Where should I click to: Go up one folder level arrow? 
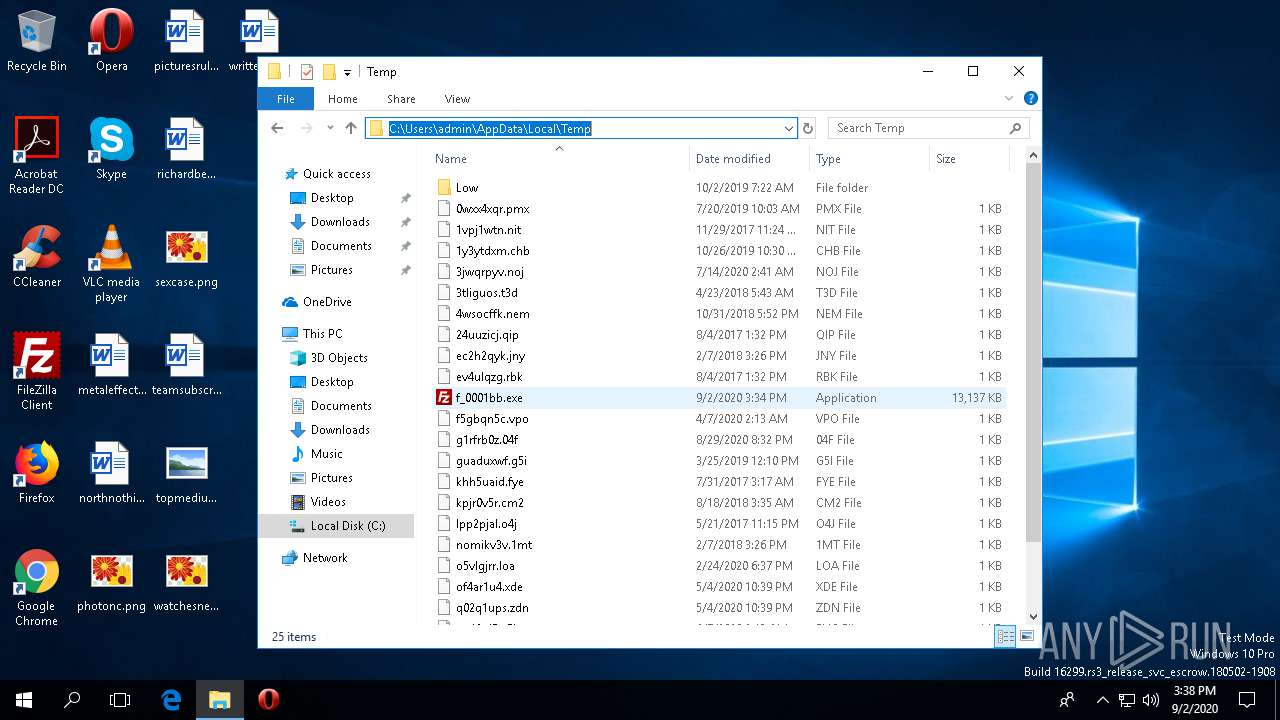(351, 128)
